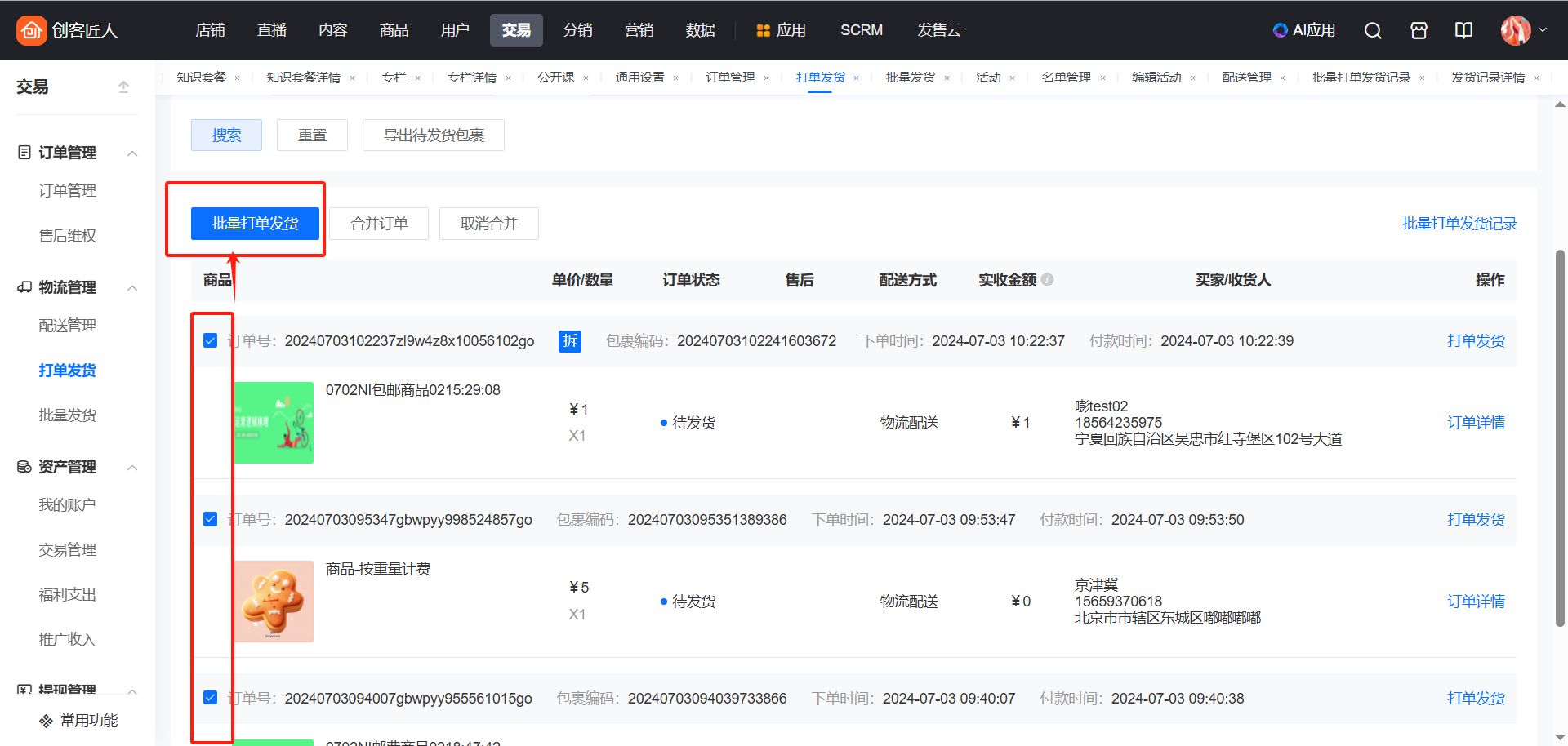Viewport: 1568px width, 746px height.
Task: Click the upload arrow icon beside 交易
Action: point(123,87)
